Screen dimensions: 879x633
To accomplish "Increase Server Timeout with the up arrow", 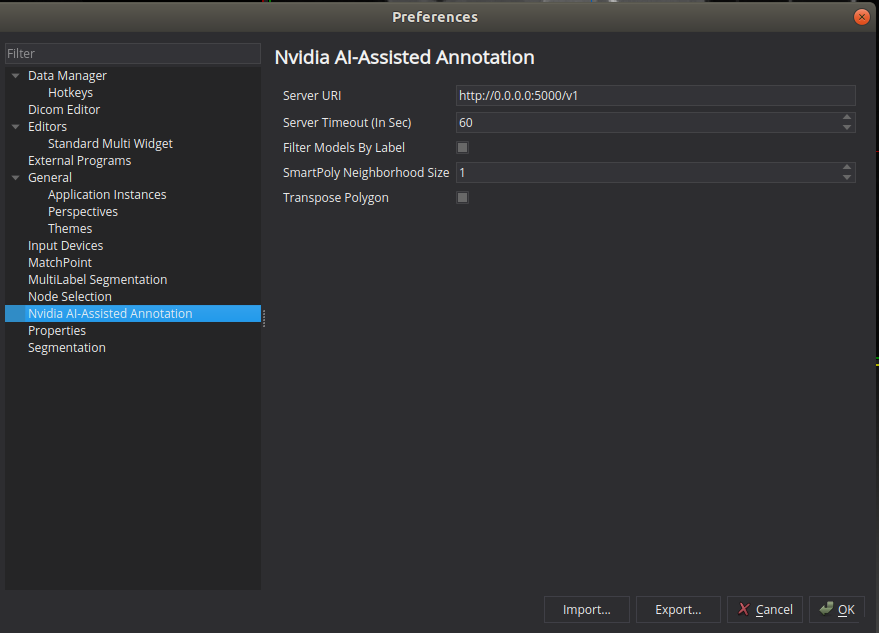I will [x=848, y=118].
